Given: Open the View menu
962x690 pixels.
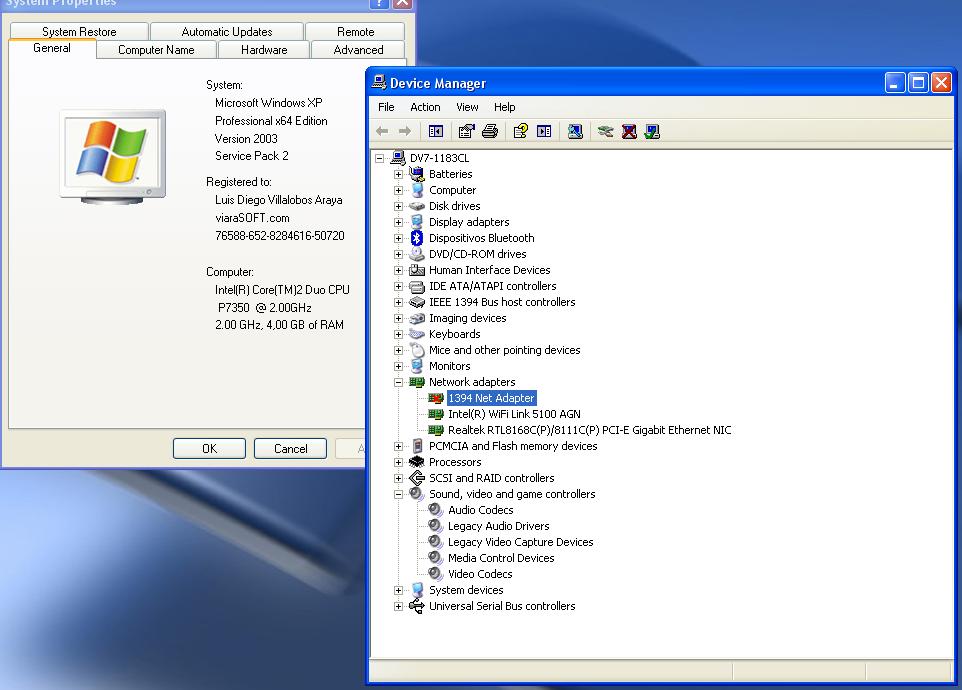Looking at the screenshot, I should pos(467,107).
